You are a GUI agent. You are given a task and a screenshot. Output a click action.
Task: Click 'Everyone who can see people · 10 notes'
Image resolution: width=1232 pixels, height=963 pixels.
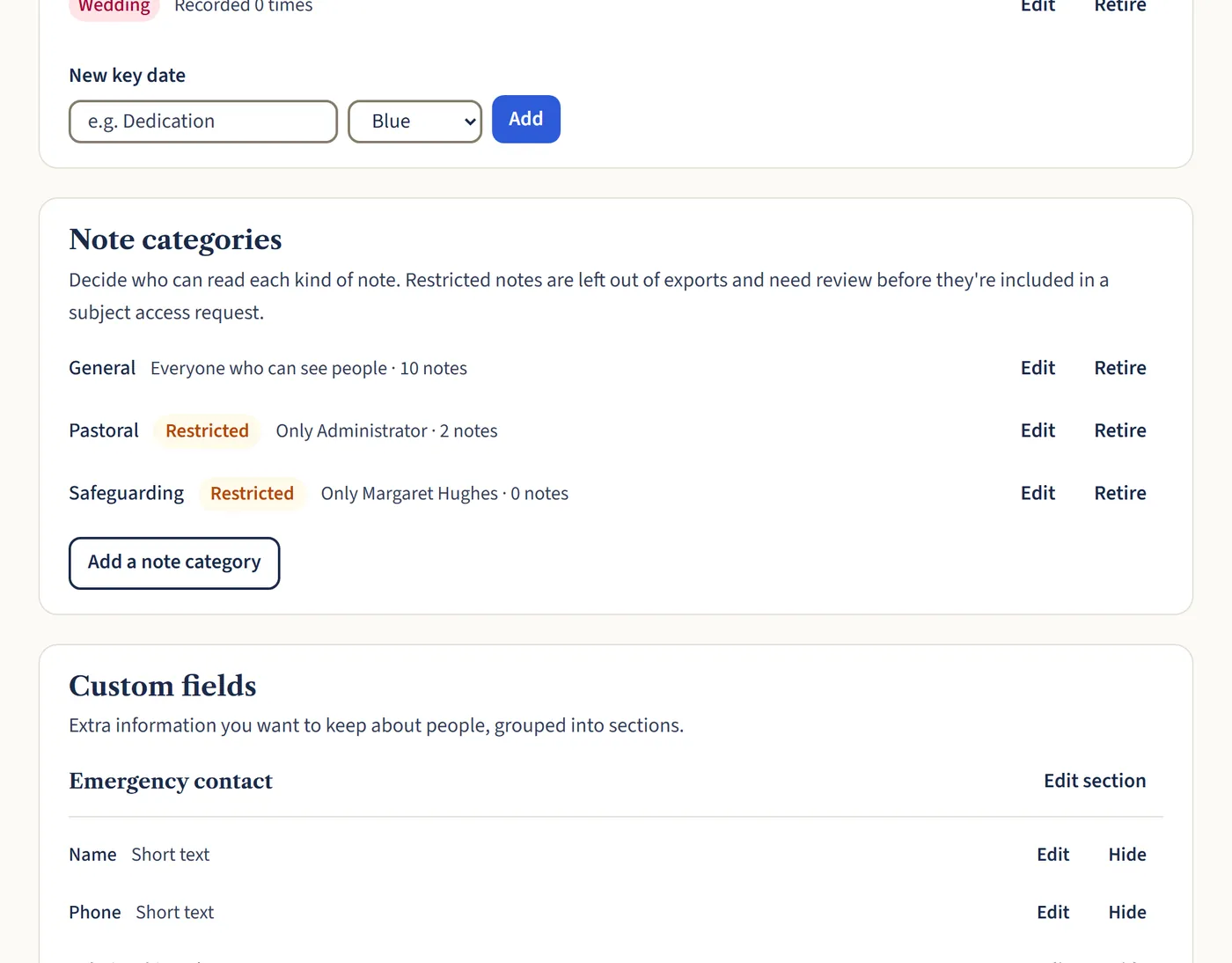(309, 369)
